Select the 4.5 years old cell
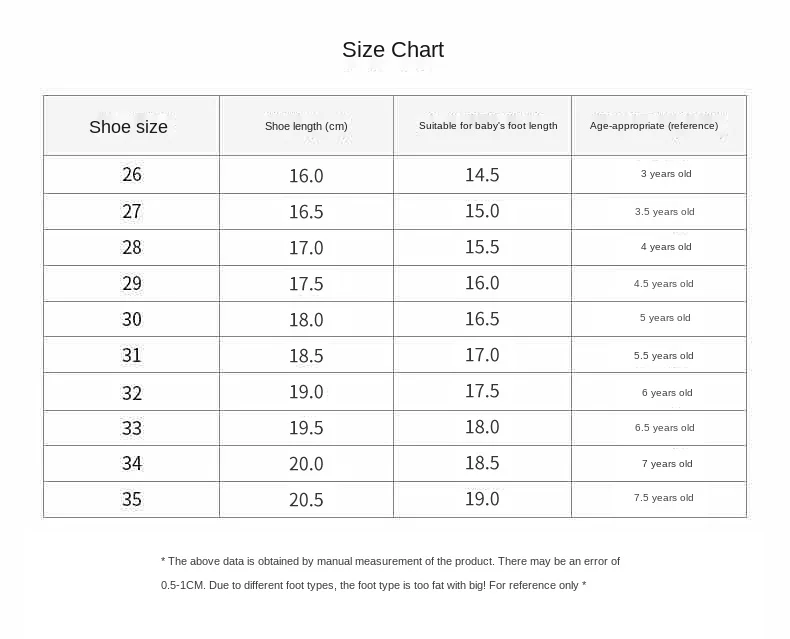Screen dimensions: 790x639 coord(663,284)
